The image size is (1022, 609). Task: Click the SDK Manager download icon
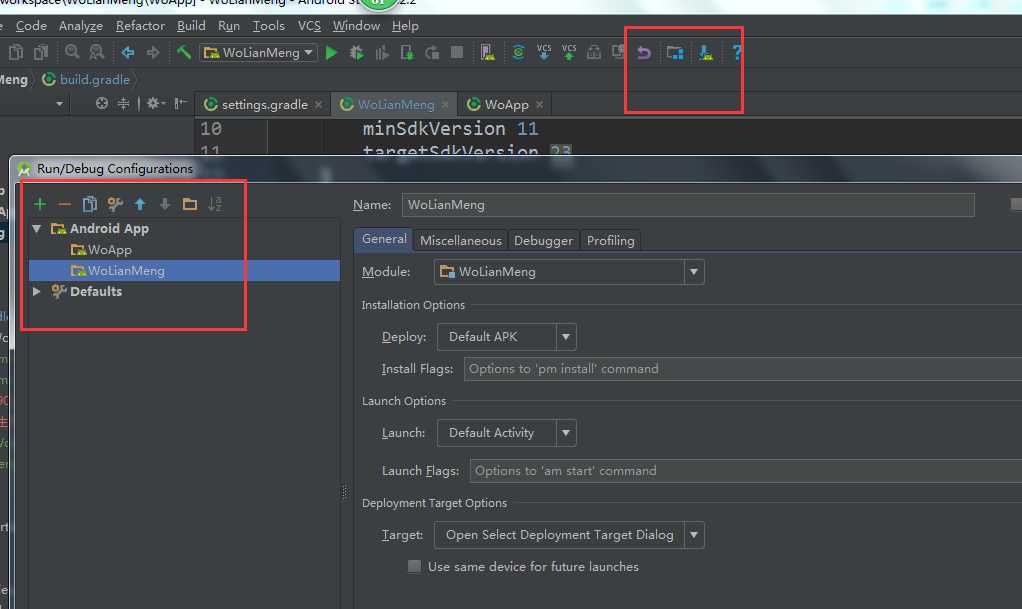(x=705, y=53)
